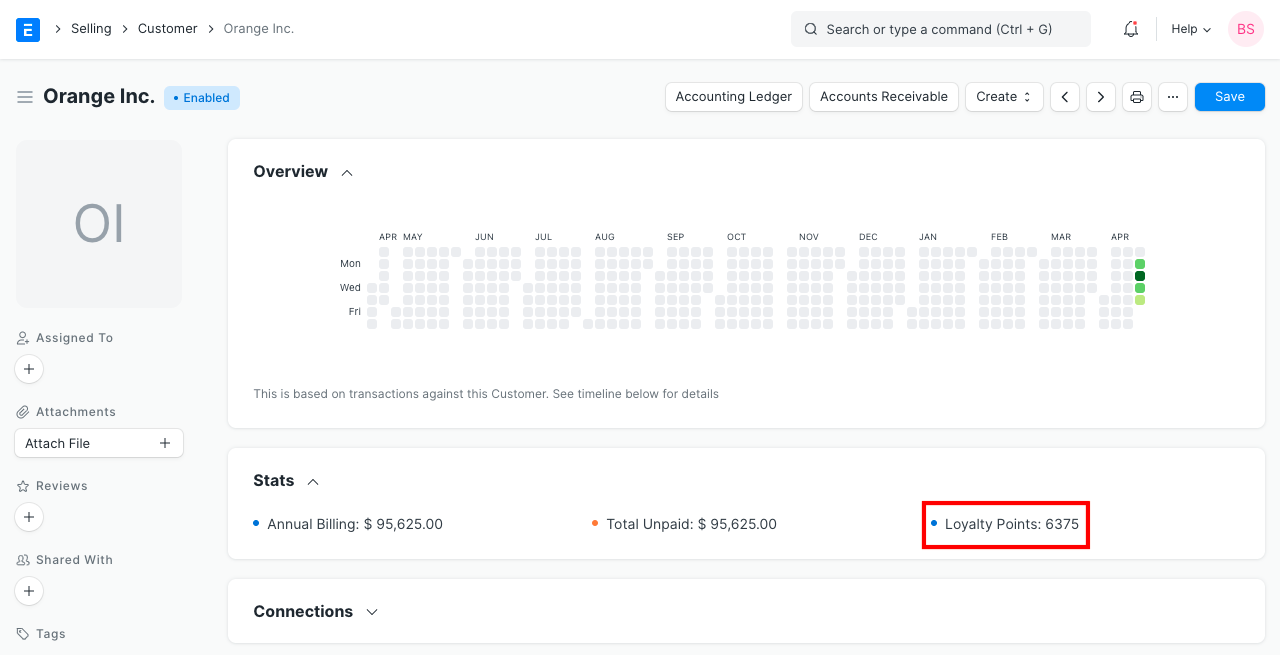Image resolution: width=1280 pixels, height=655 pixels.
Task: Expand the Connections section
Action: (x=372, y=612)
